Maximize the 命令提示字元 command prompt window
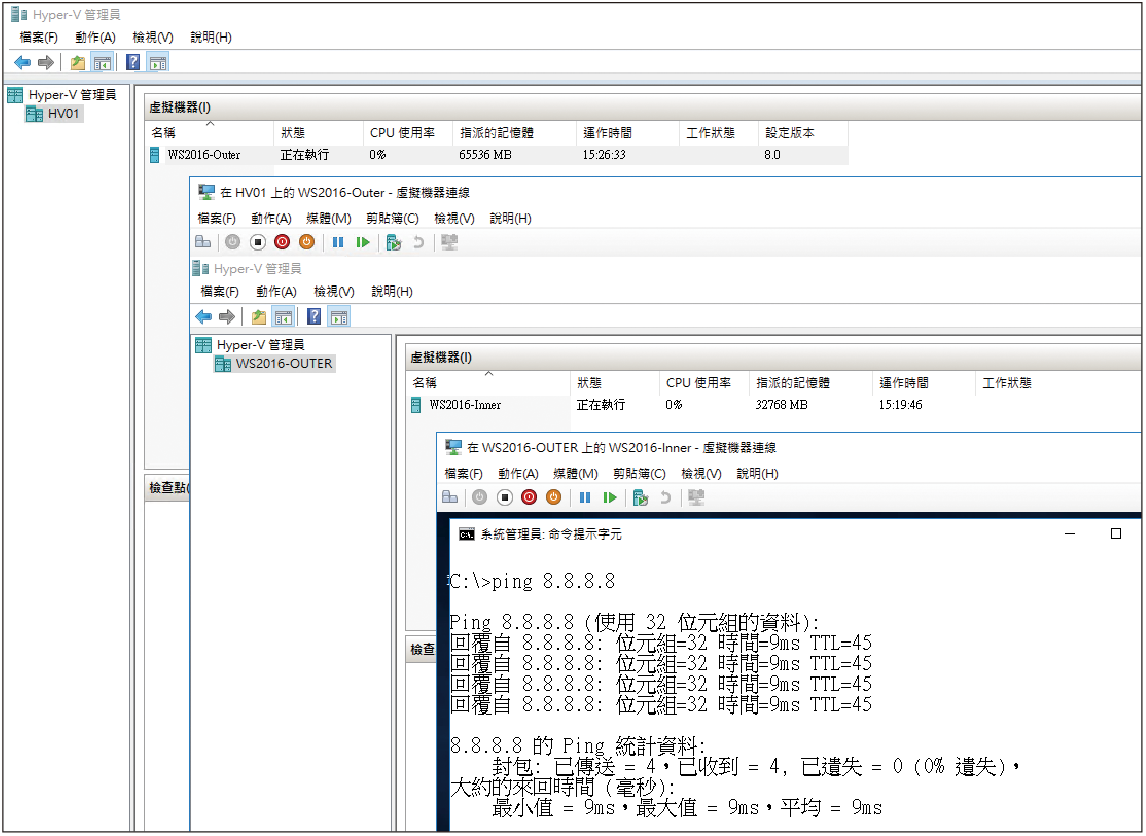The image size is (1146, 836). click(1115, 534)
